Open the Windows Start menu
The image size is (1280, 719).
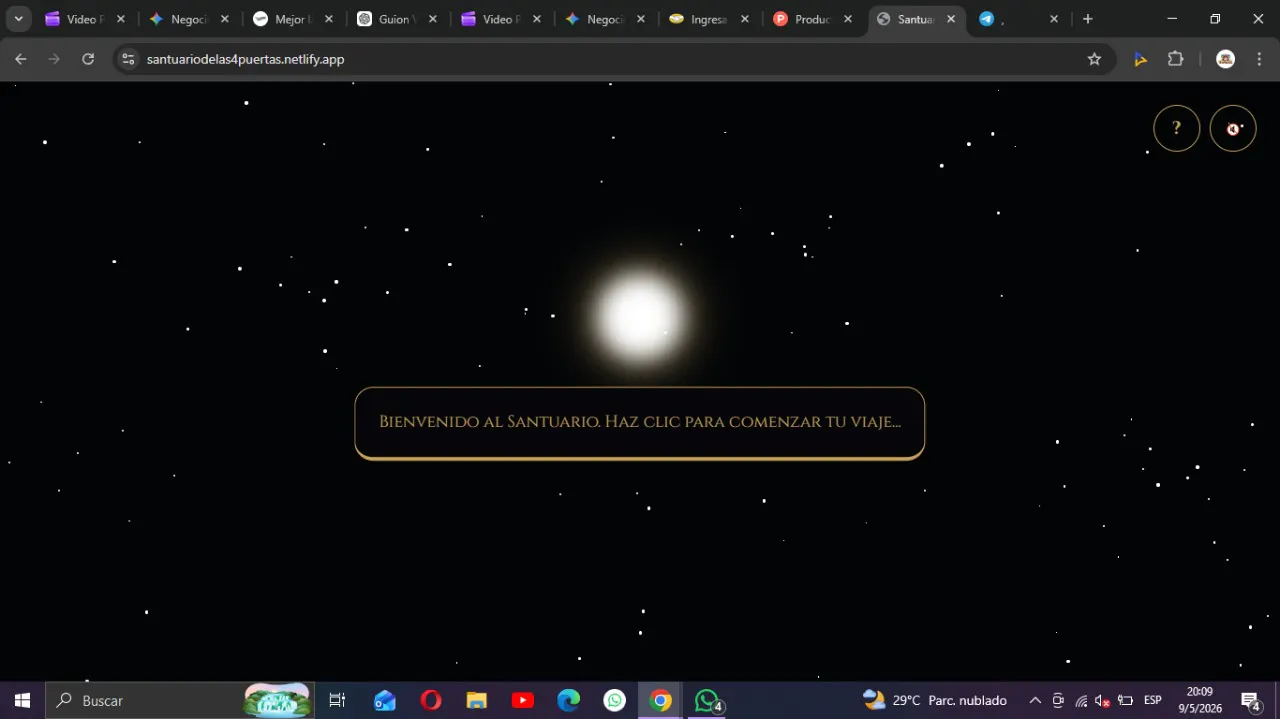[x=22, y=700]
